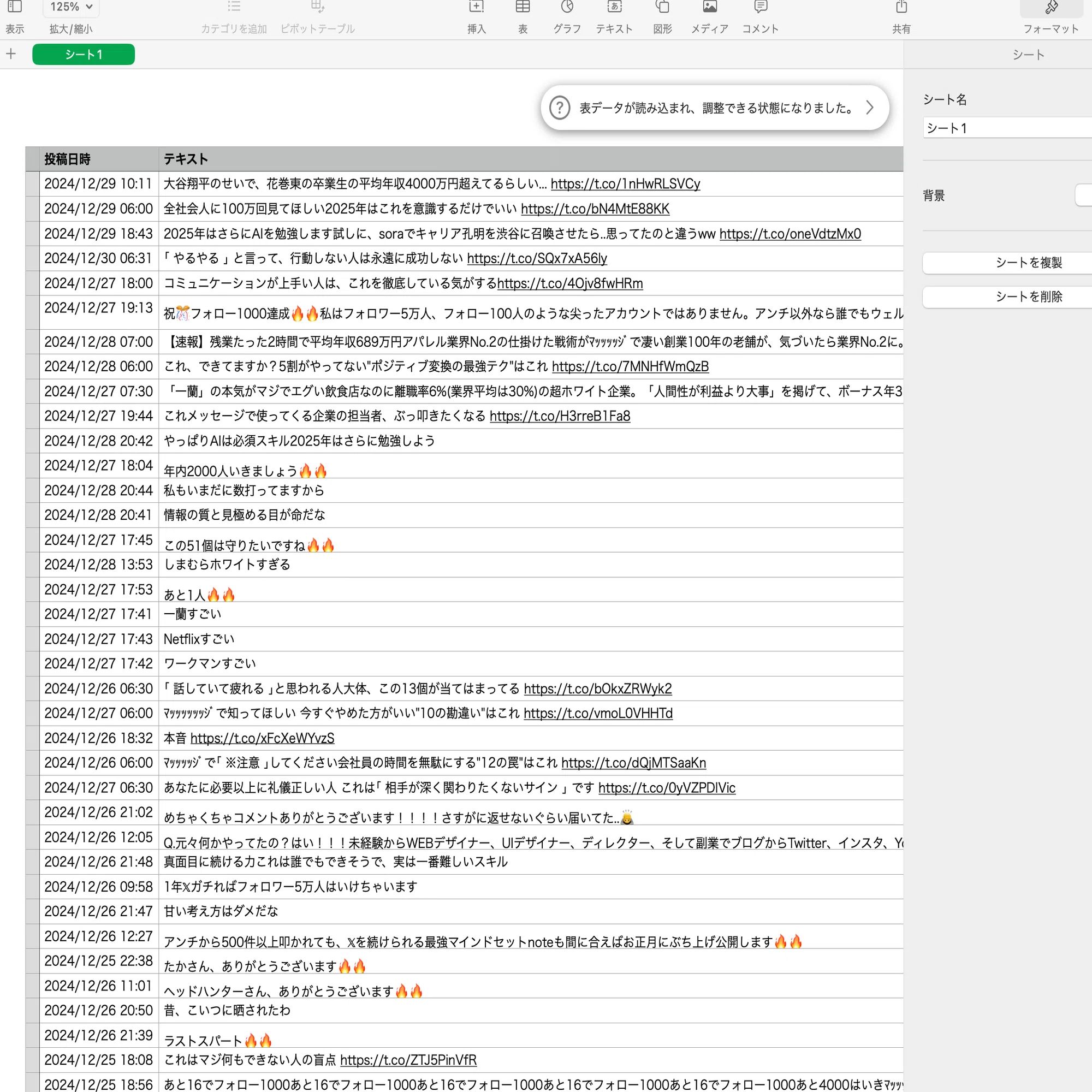Select cell 私もいまだに数打ってますから
This screenshot has height=1092, width=1092.
click(x=531, y=490)
